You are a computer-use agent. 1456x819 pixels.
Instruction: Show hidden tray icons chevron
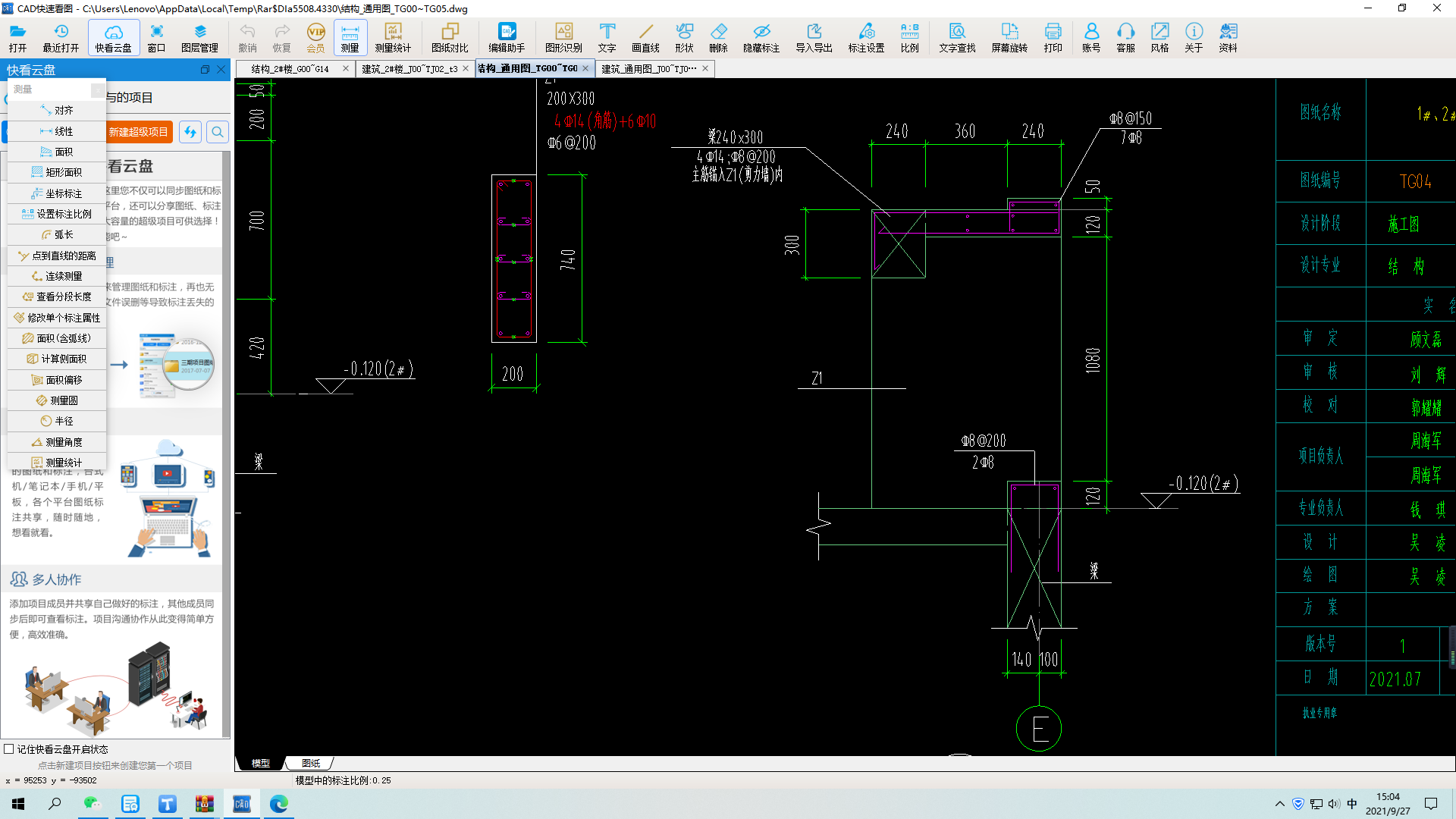click(1280, 804)
